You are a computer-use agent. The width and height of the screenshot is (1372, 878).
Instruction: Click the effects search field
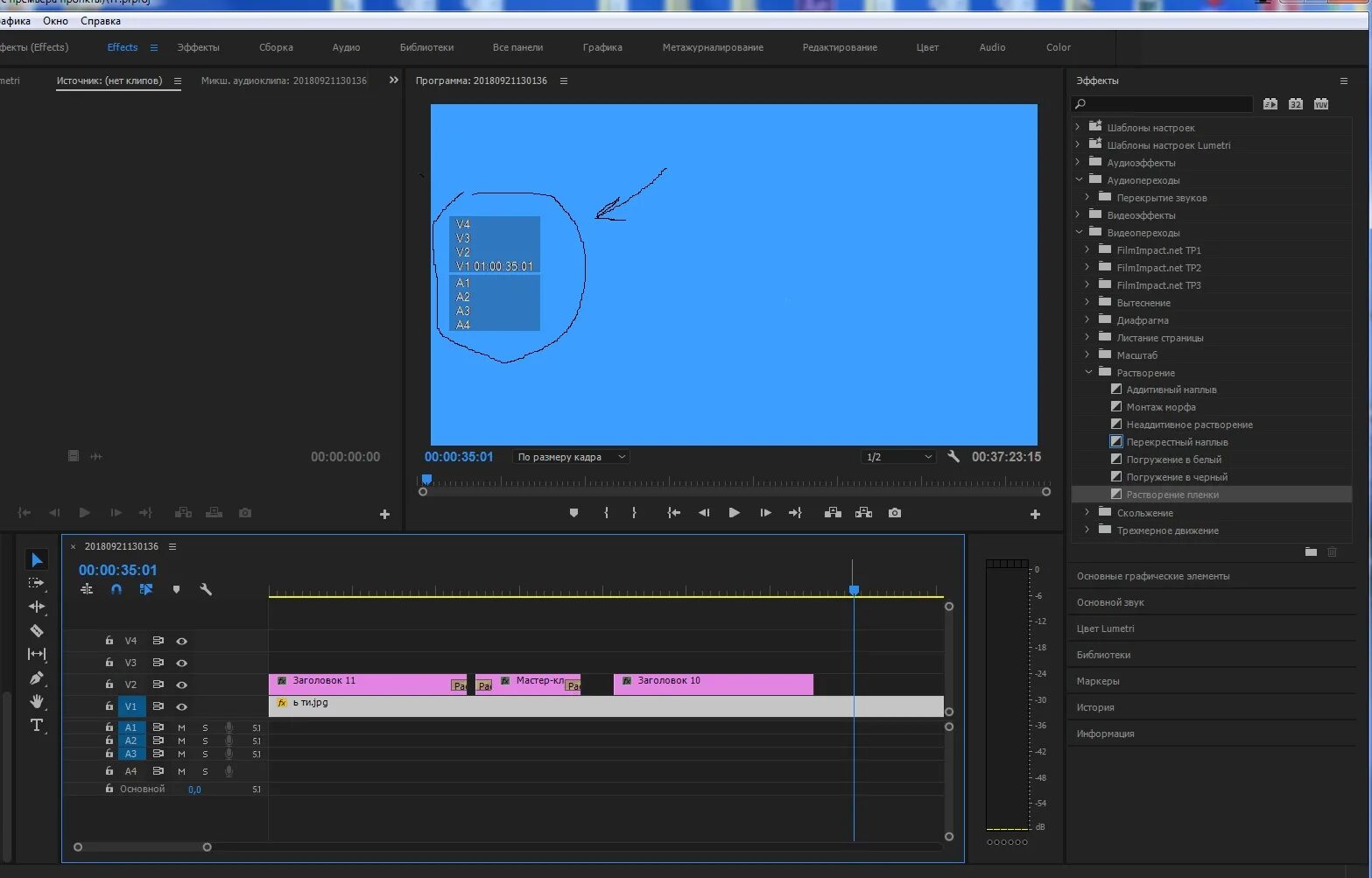[1163, 104]
